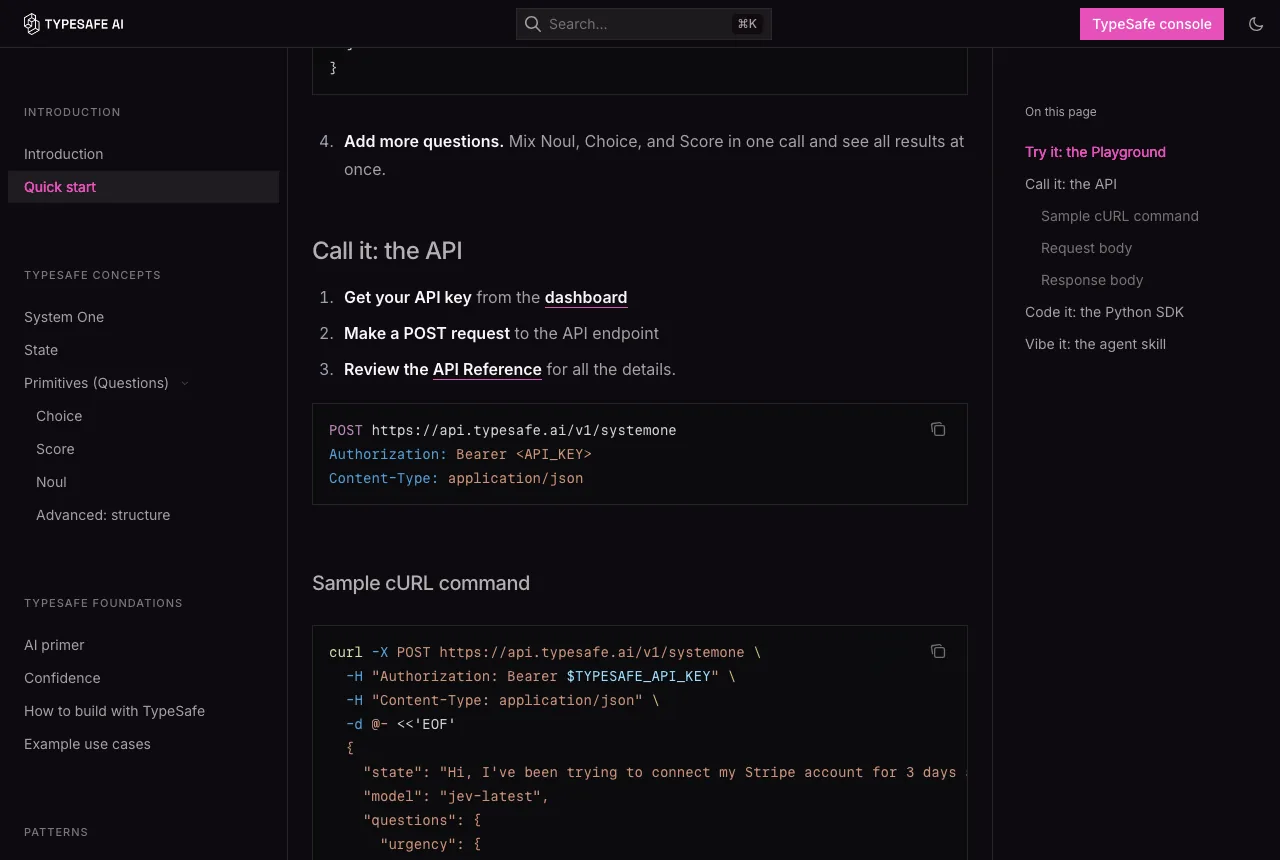The height and width of the screenshot is (860, 1280).
Task: Open Example use cases page
Action: pyautogui.click(x=87, y=744)
